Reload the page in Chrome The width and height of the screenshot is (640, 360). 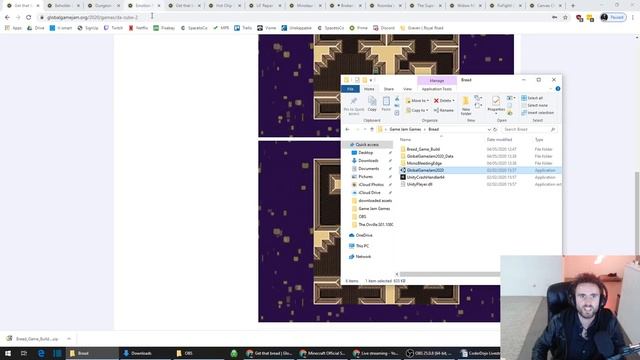tap(29, 18)
